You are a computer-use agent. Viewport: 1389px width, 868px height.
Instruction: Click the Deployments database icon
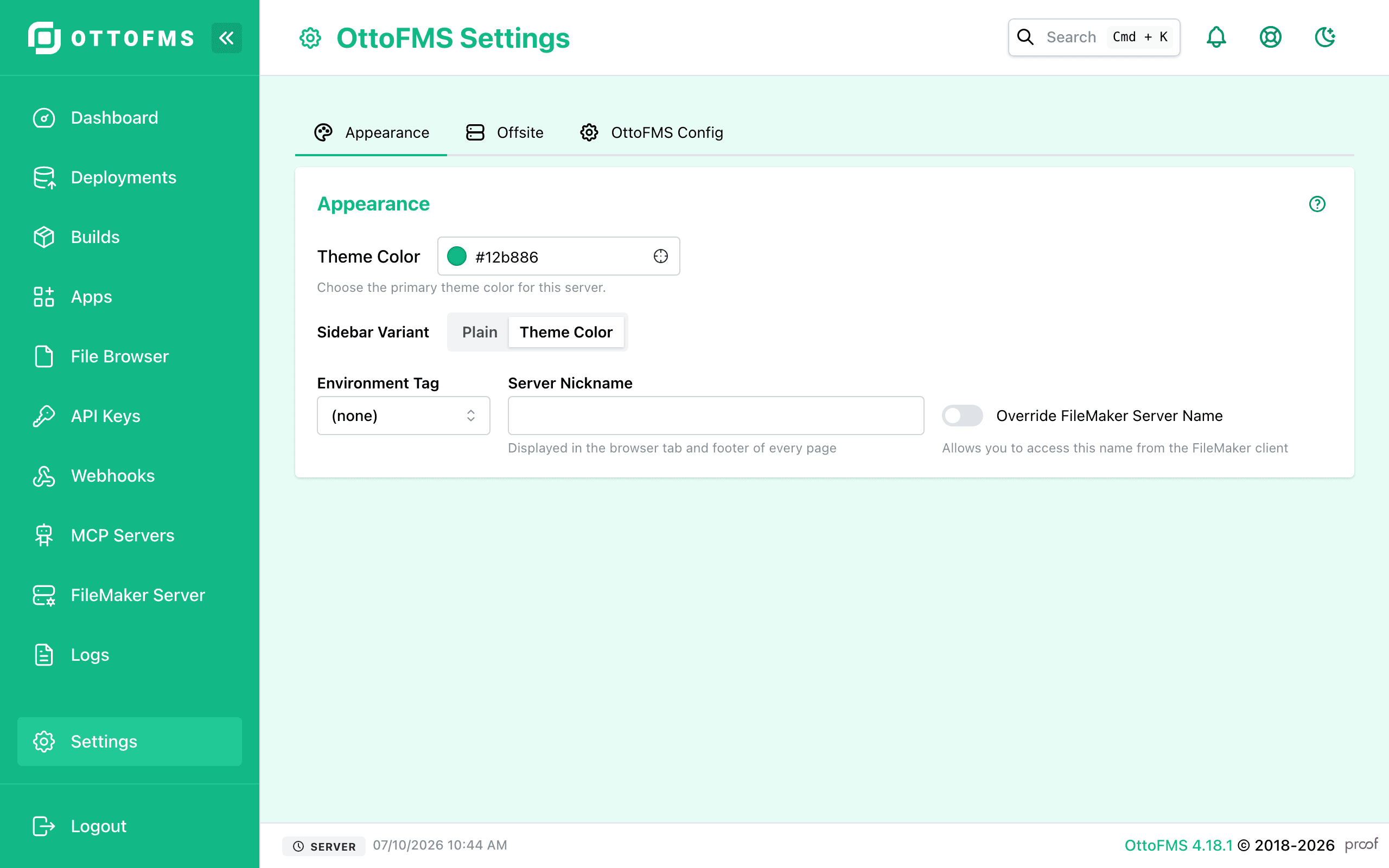(x=44, y=177)
